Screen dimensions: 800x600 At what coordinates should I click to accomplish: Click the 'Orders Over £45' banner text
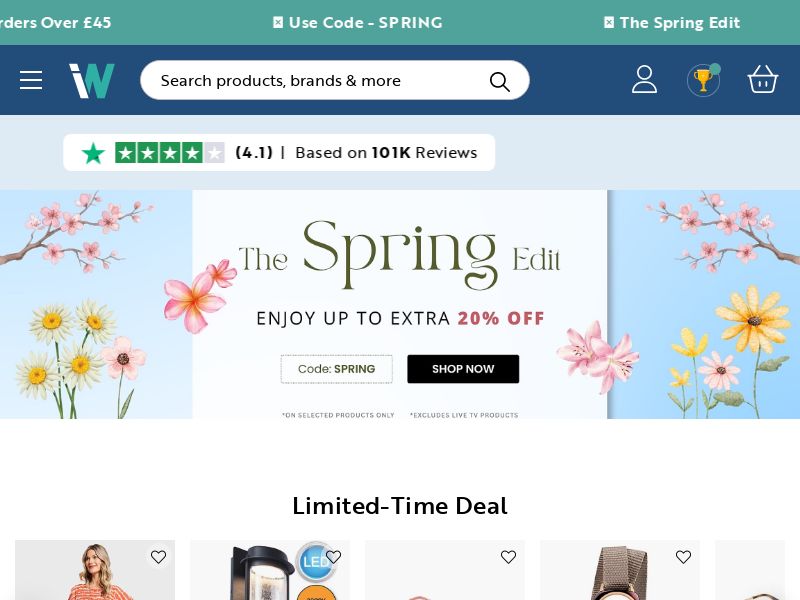pos(54,22)
